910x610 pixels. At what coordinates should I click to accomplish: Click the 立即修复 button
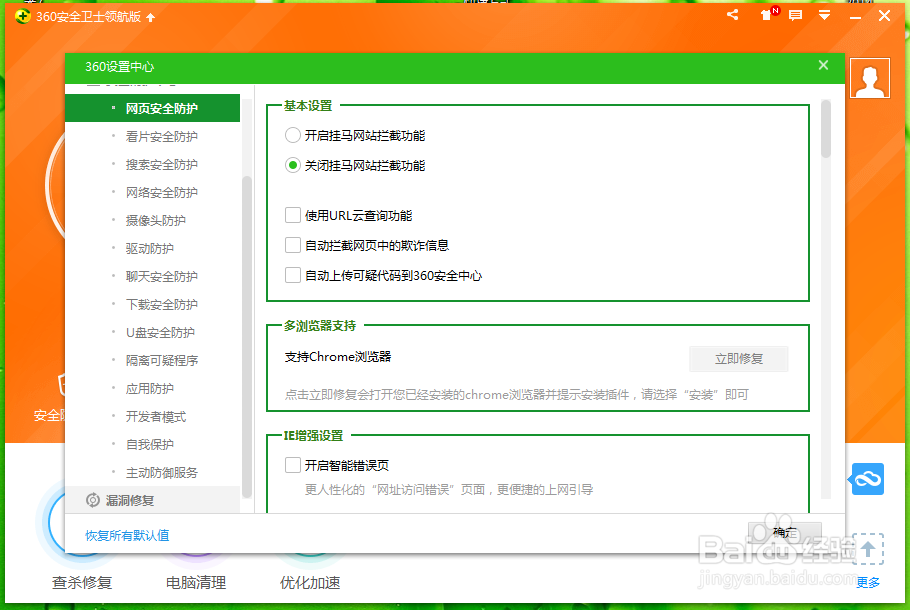738,359
